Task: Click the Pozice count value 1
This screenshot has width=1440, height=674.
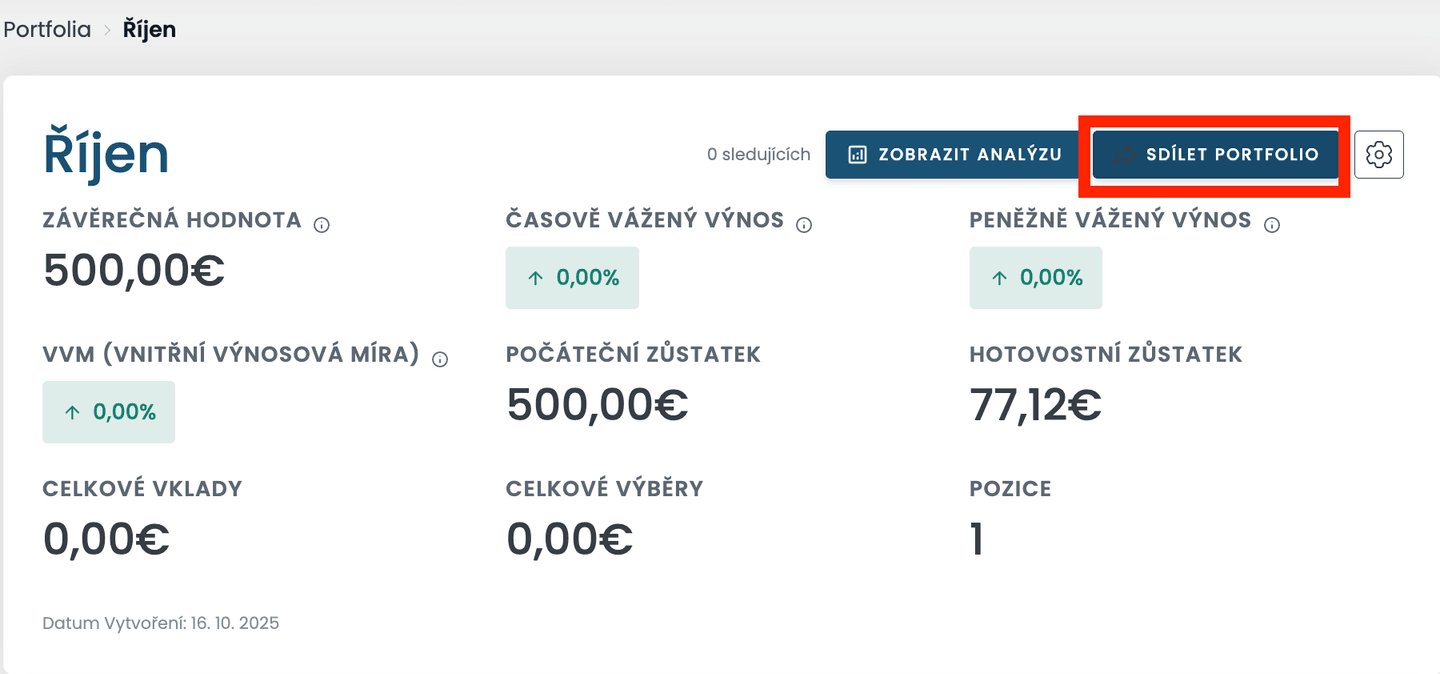Action: pos(977,540)
